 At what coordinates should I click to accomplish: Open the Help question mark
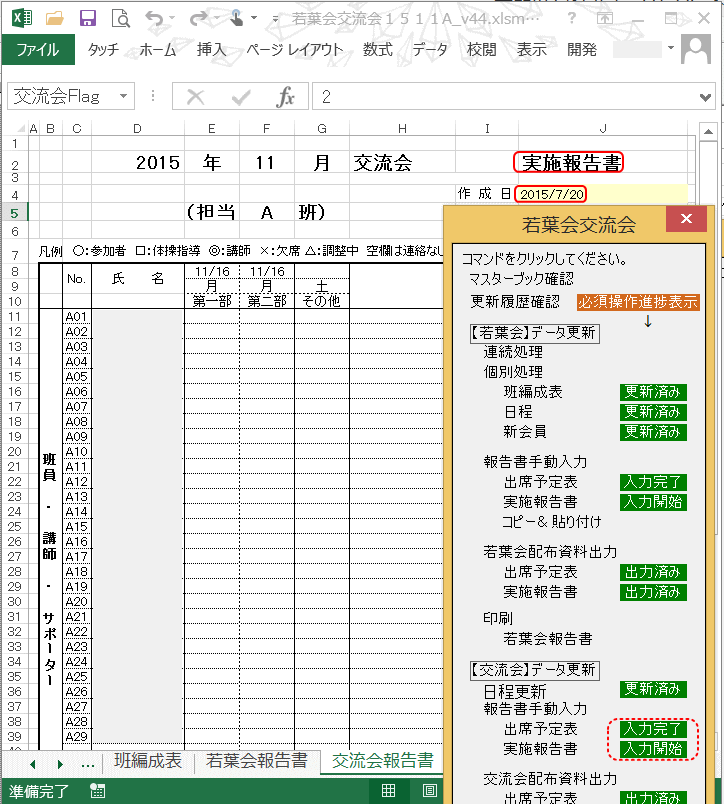pos(571,18)
